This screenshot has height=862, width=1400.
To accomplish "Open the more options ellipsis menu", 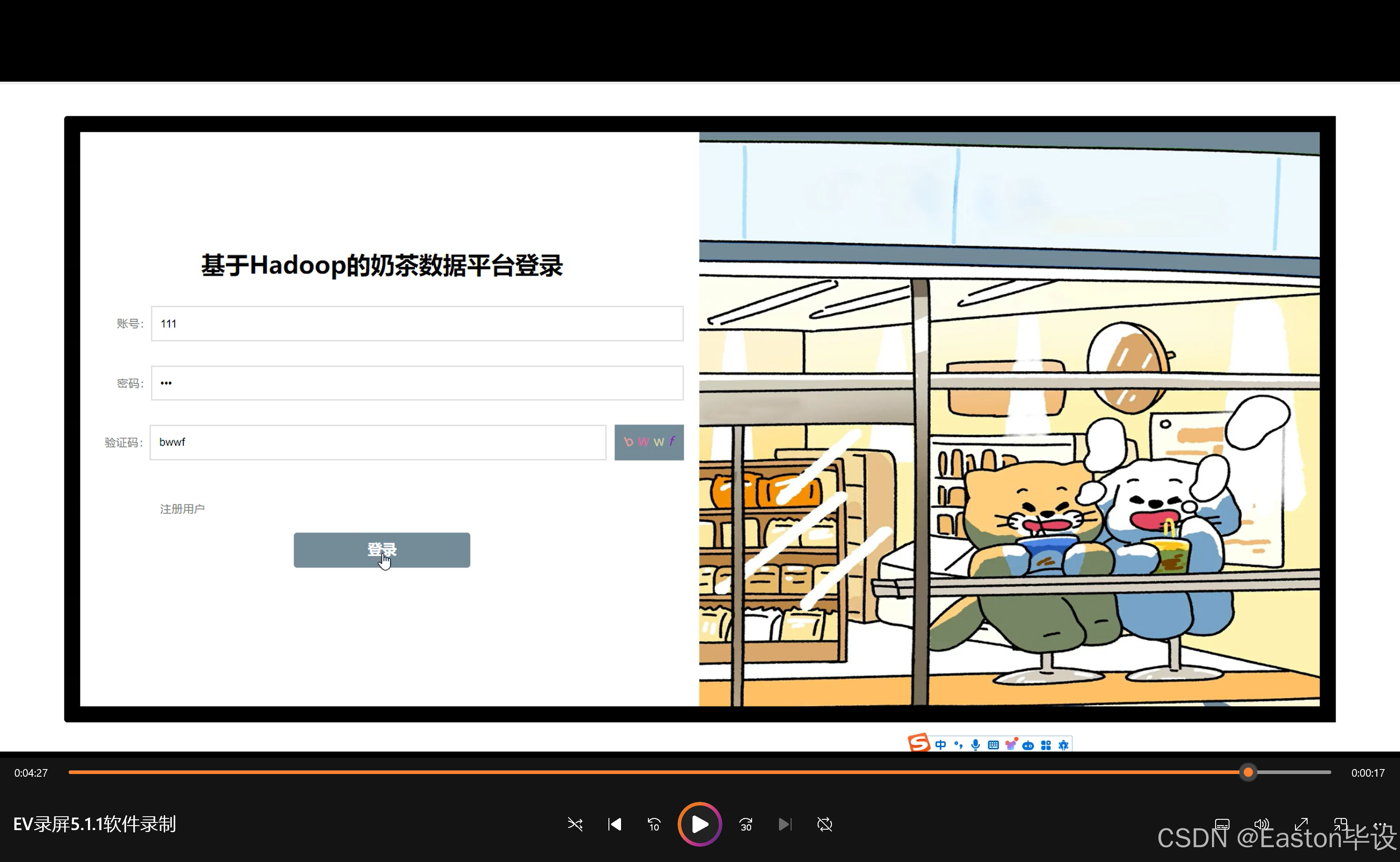I will pos(1380,824).
